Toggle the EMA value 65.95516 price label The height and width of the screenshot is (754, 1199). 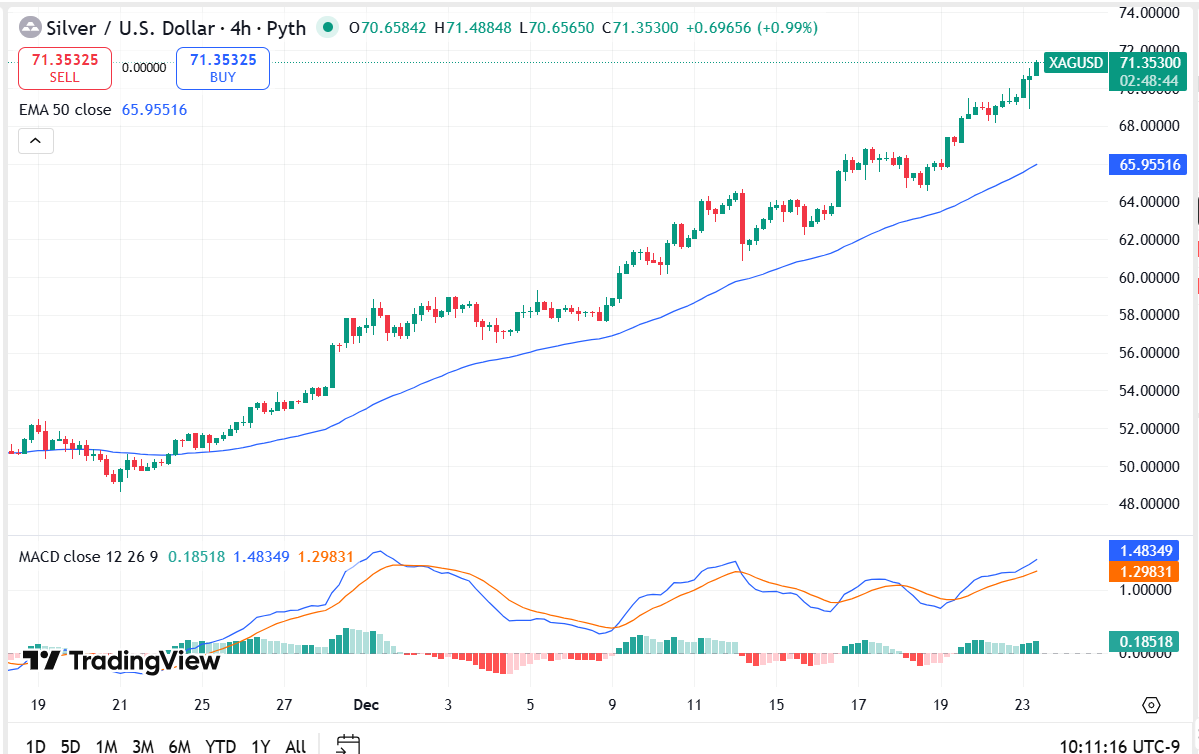[x=1147, y=165]
